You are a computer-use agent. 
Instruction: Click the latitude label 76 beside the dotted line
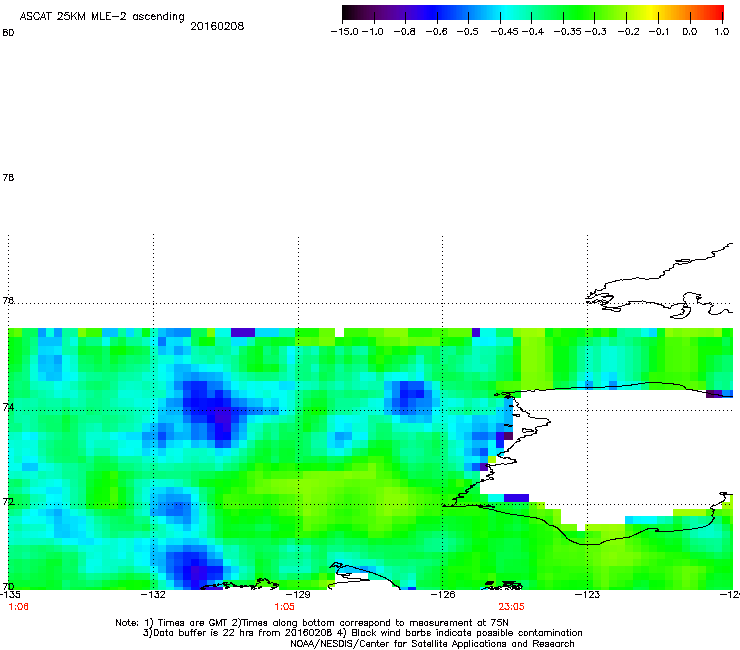click(8, 300)
